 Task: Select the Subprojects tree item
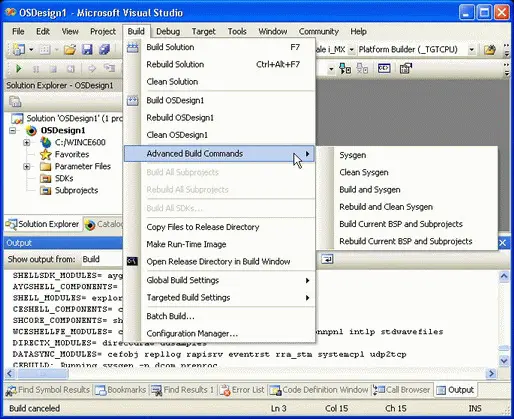click(x=76, y=190)
